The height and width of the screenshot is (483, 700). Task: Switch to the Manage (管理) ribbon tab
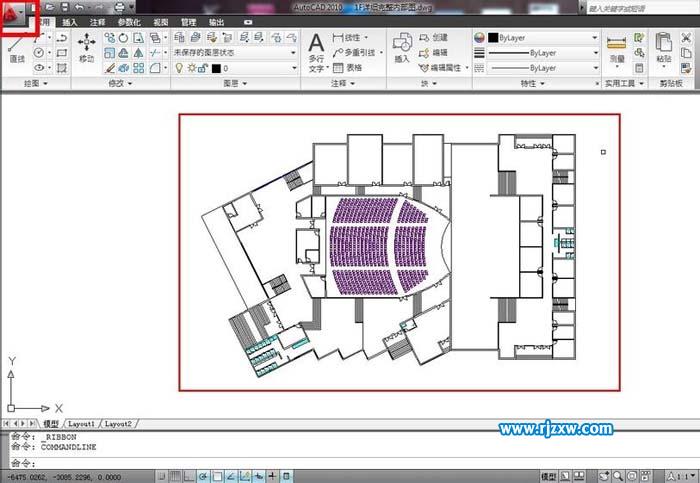[188, 22]
